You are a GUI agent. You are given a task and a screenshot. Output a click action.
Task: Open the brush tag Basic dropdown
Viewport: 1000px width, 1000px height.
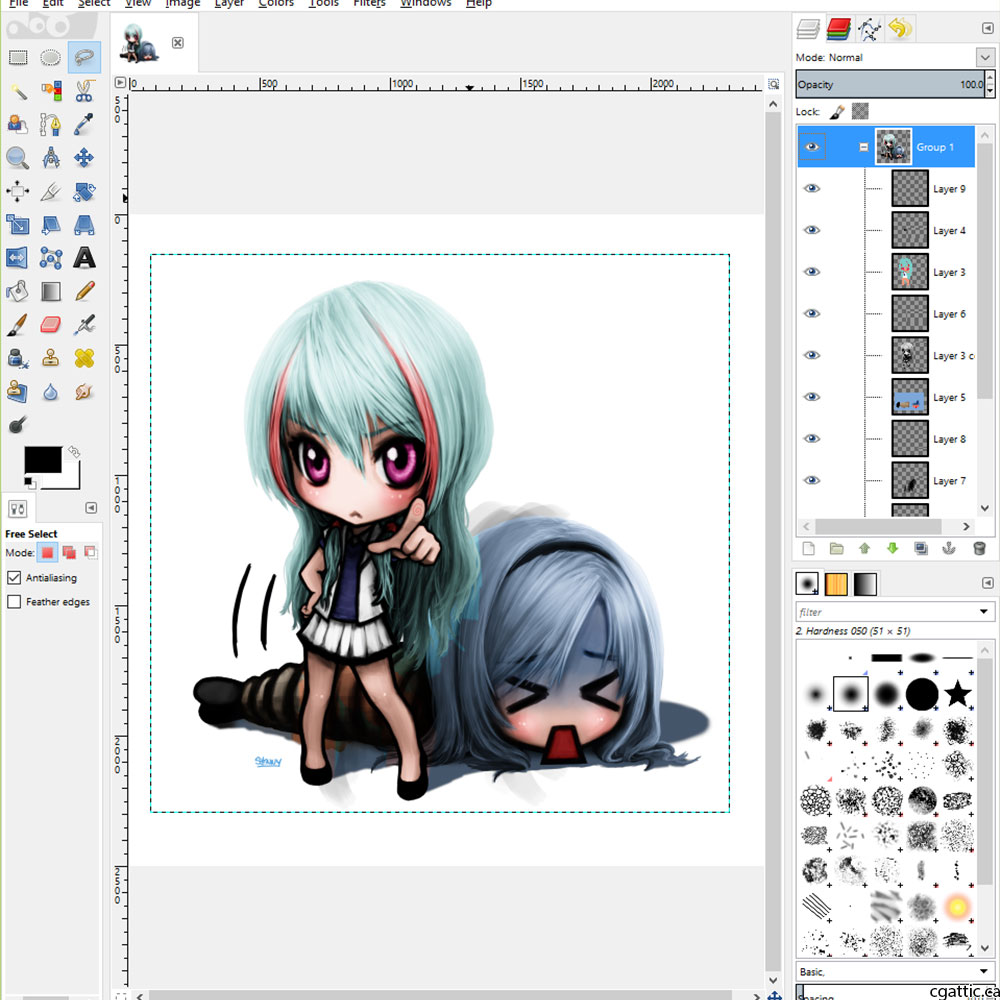[983, 971]
